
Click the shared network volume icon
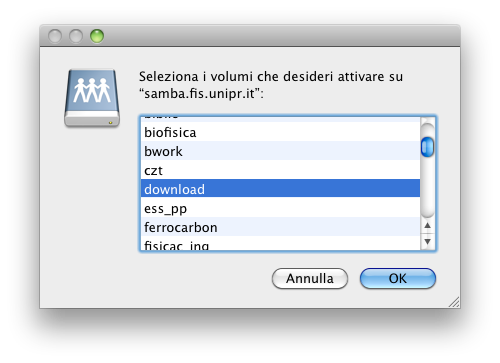coord(92,98)
